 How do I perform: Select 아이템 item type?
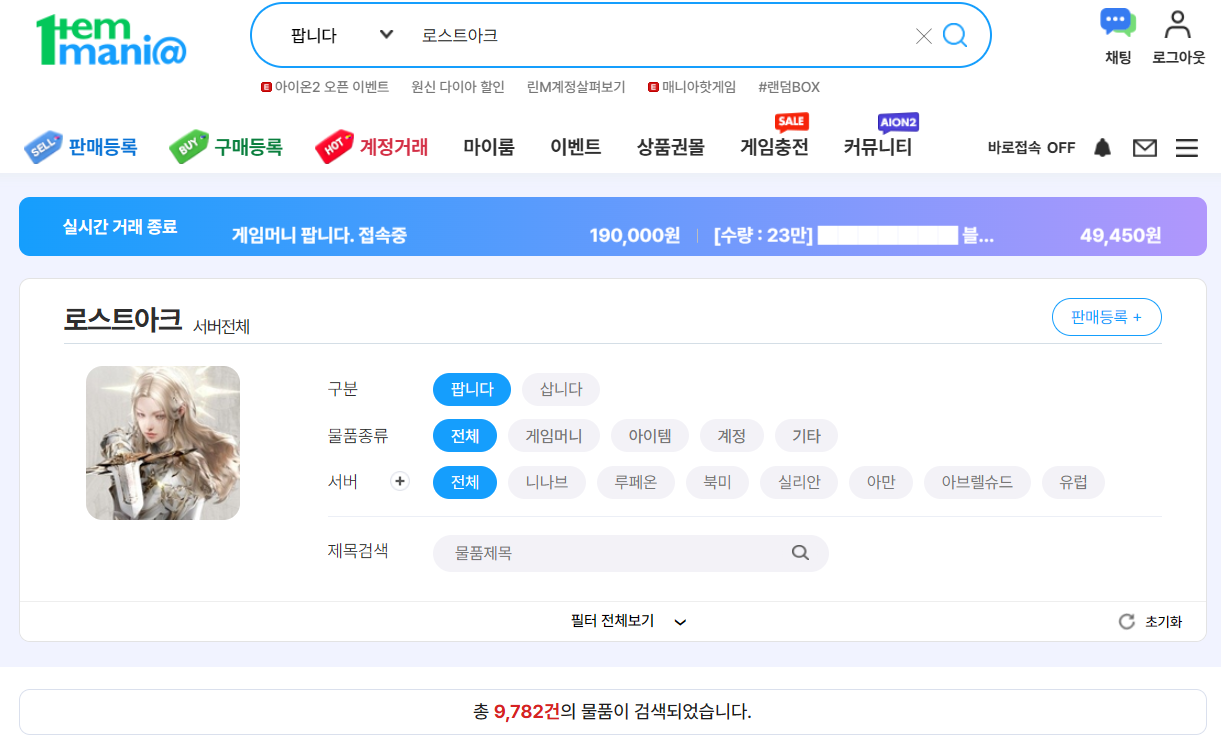coord(650,436)
